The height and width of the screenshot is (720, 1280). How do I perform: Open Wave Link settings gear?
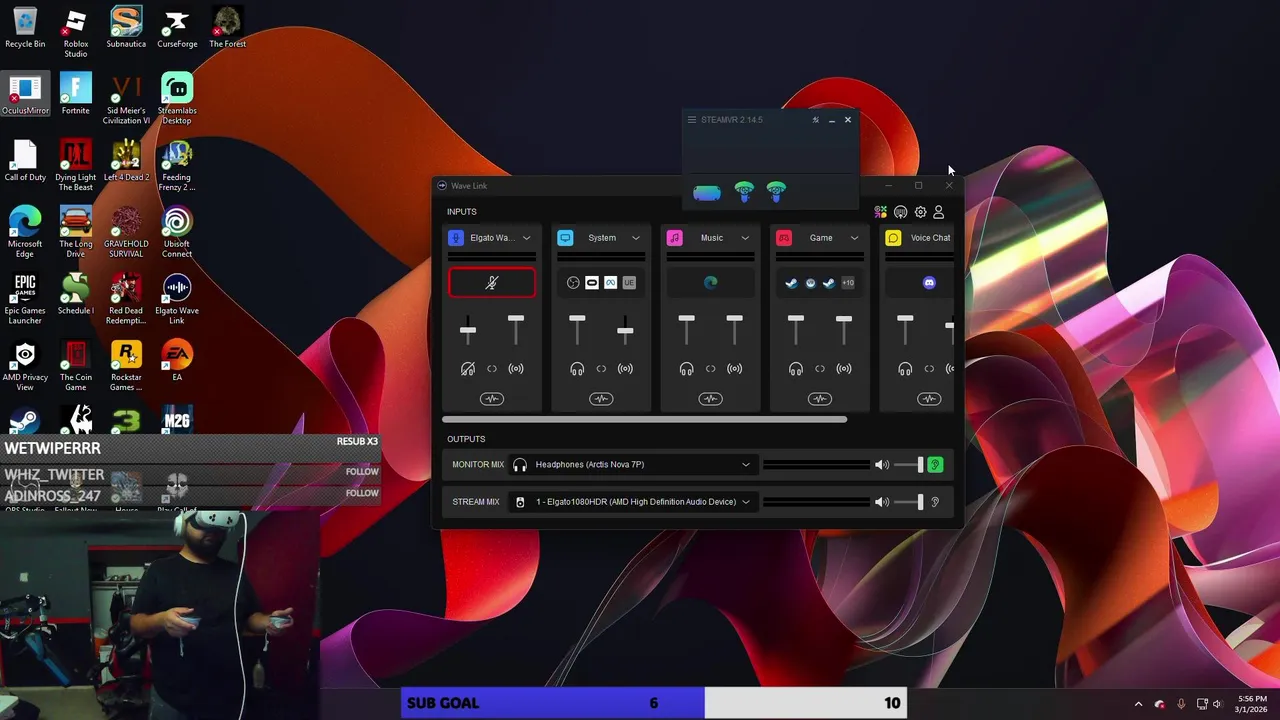920,212
